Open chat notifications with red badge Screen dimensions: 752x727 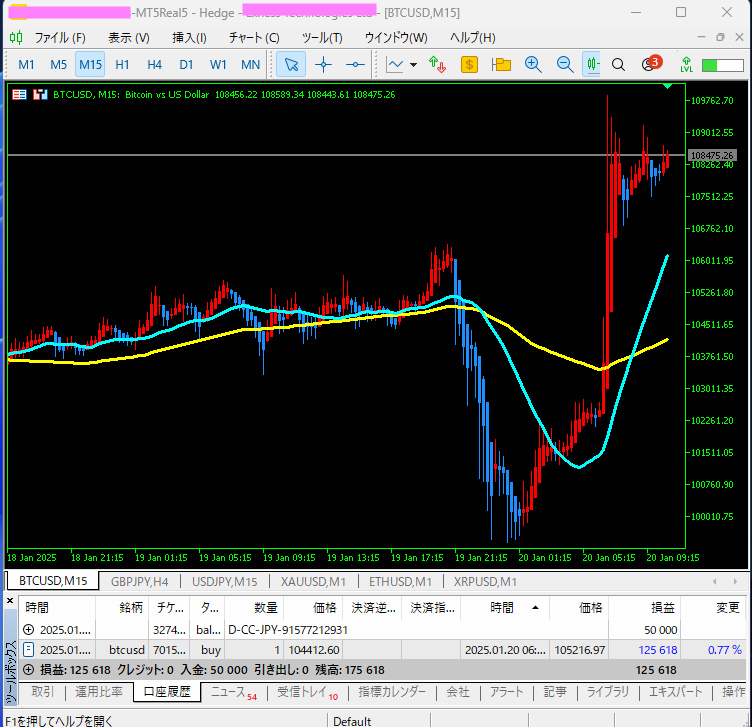tap(650, 65)
